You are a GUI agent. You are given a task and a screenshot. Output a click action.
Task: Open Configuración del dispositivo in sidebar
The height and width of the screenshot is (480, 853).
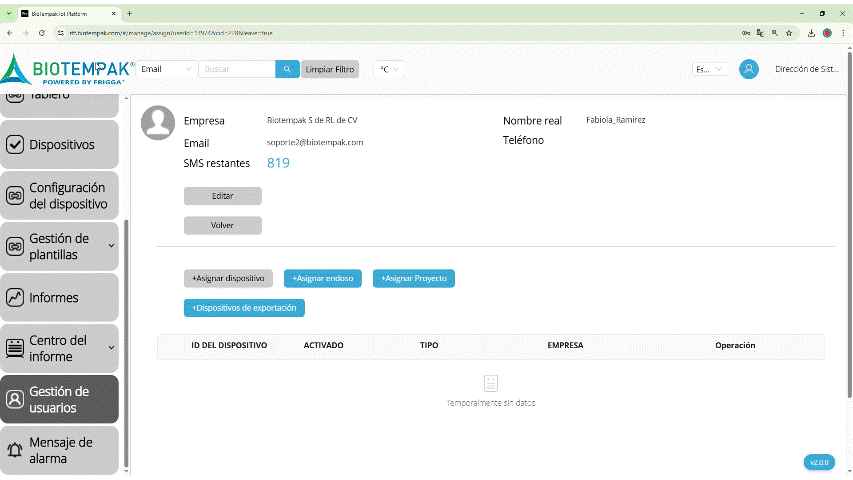(x=60, y=196)
